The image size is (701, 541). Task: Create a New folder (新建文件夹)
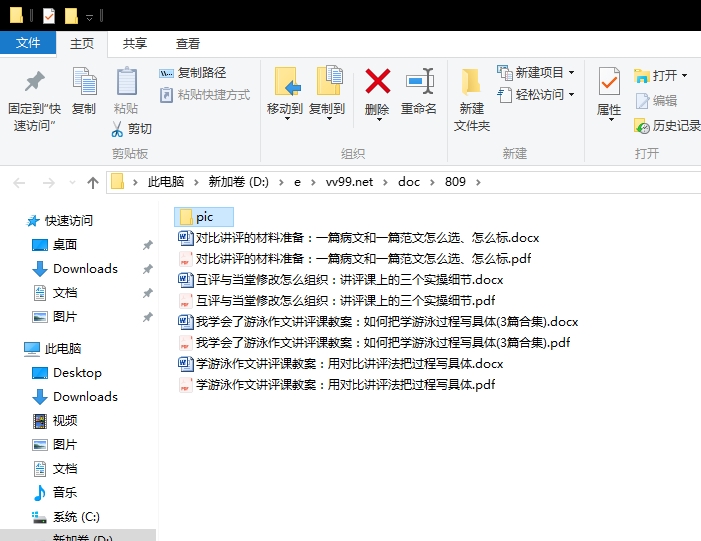click(x=472, y=98)
